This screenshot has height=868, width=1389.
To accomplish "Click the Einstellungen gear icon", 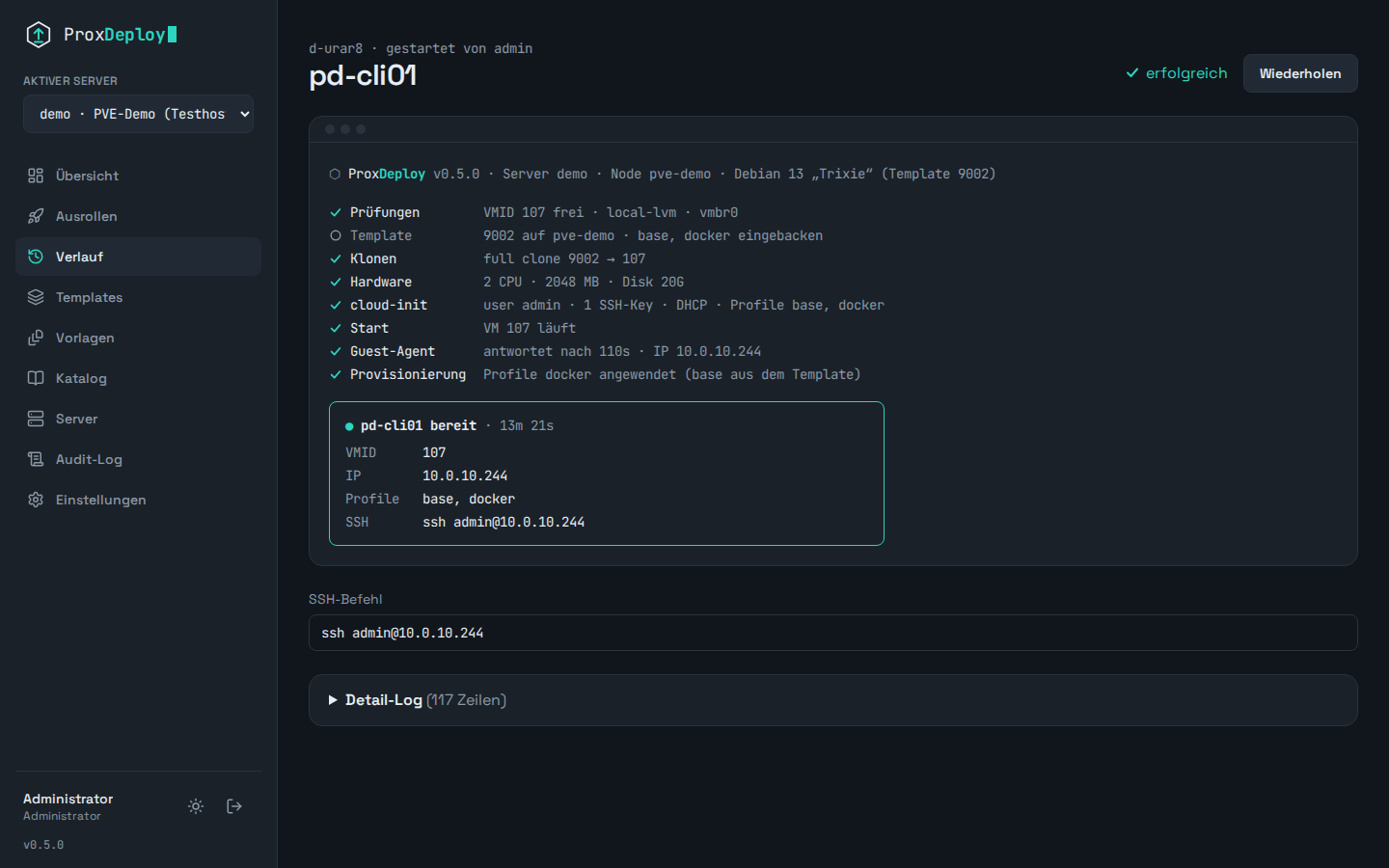I will pyautogui.click(x=36, y=500).
